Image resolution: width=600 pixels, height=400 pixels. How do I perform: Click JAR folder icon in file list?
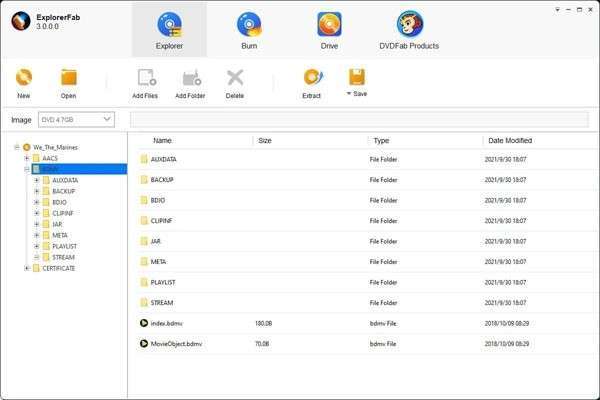(144, 241)
